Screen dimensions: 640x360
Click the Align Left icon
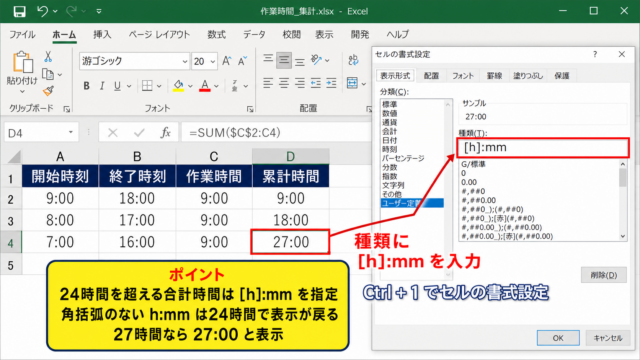point(268,83)
